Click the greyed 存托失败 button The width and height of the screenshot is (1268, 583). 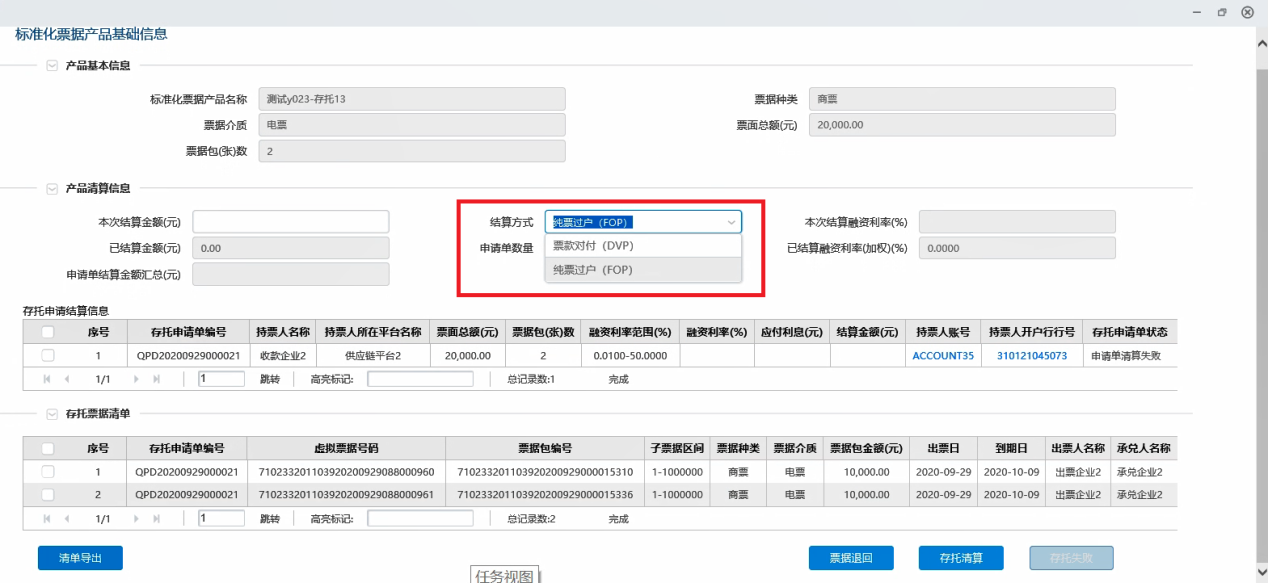(1071, 558)
